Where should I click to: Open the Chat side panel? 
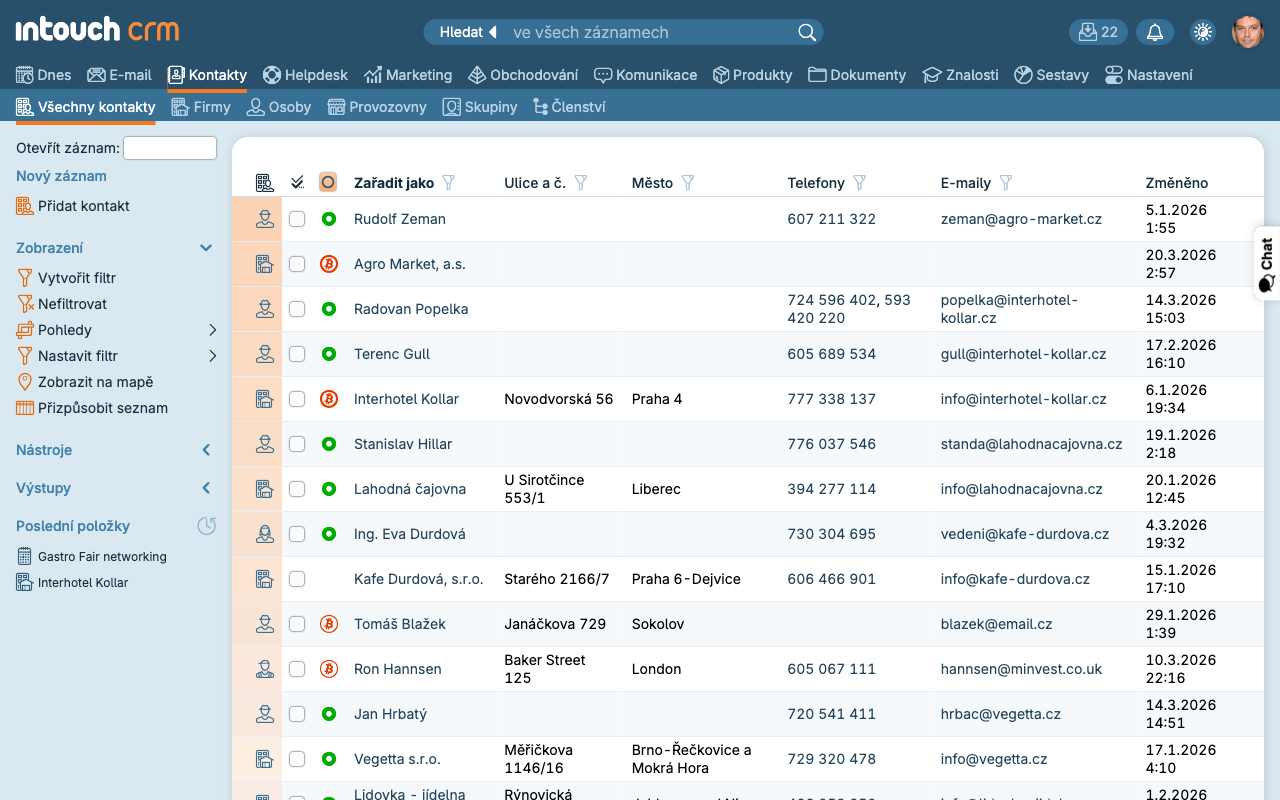tap(1266, 264)
